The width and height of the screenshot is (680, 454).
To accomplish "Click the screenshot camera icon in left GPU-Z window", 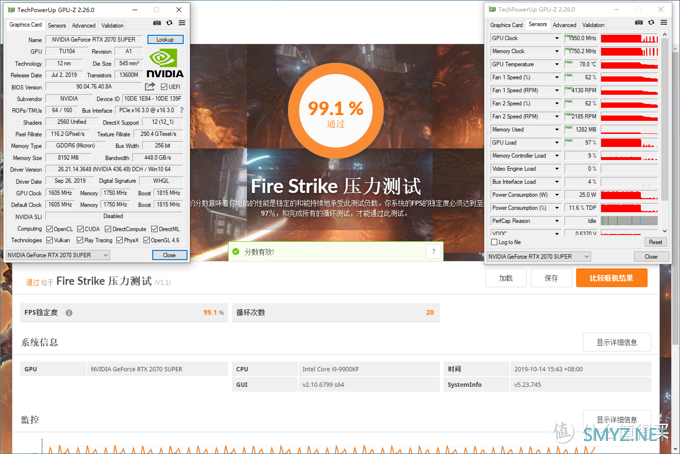I will (157, 23).
